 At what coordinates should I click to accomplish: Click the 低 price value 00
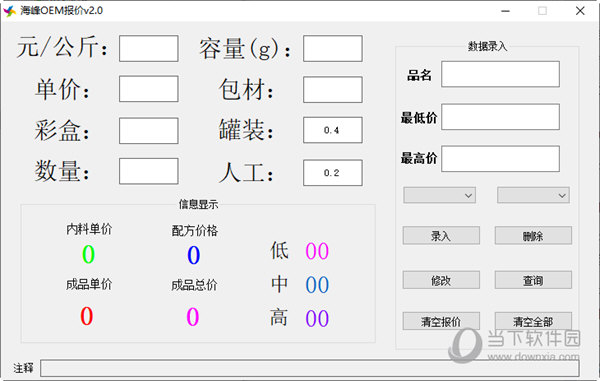coord(317,251)
